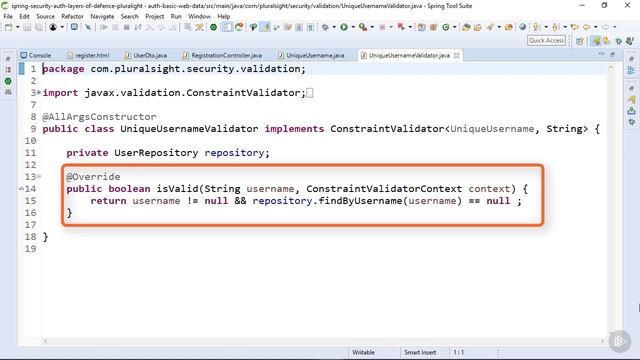Open the File menu
This screenshot has height=360, width=640.
pyautogui.click(x=8, y=16)
